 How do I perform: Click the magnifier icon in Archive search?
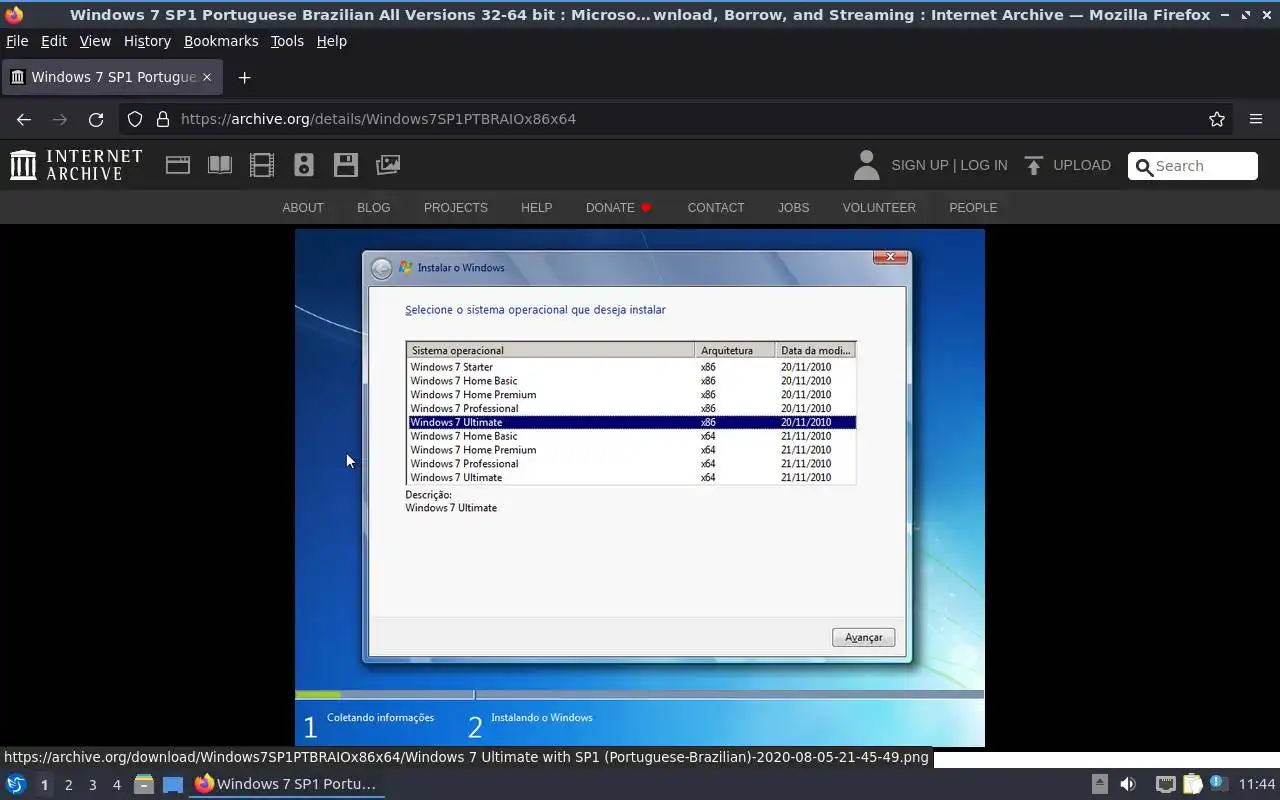click(1144, 166)
